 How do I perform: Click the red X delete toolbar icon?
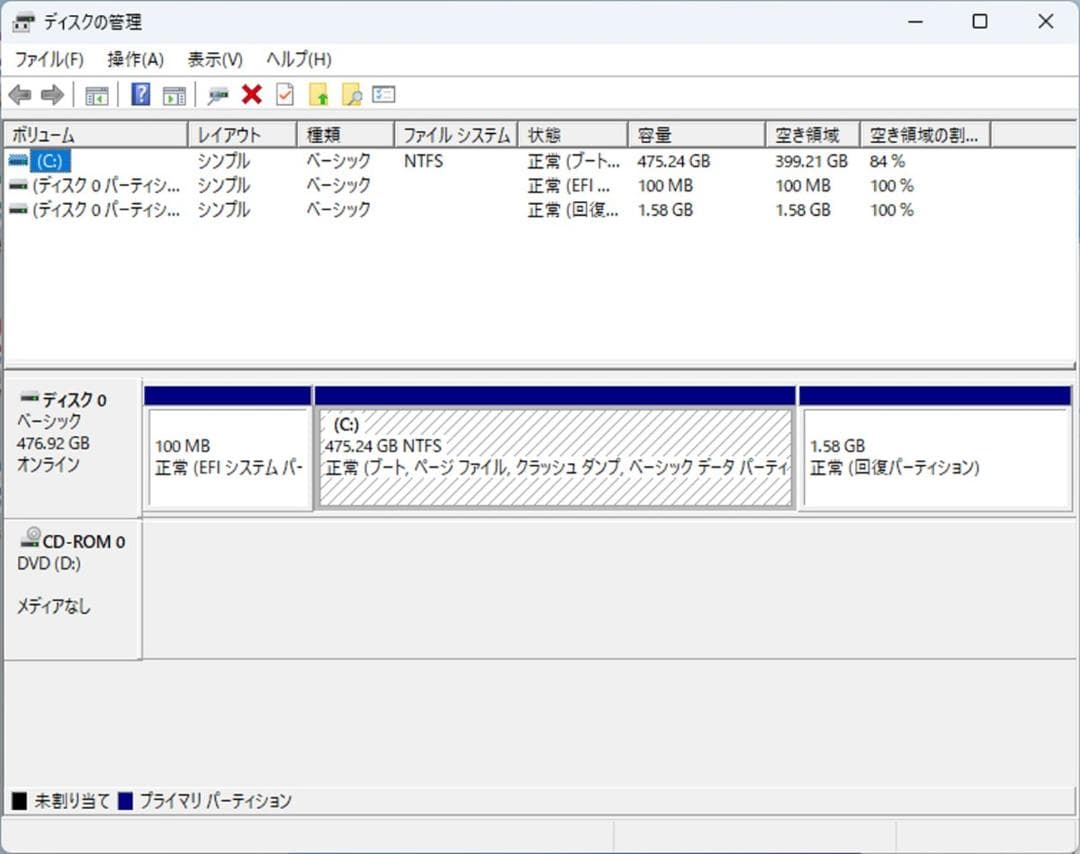[x=250, y=94]
